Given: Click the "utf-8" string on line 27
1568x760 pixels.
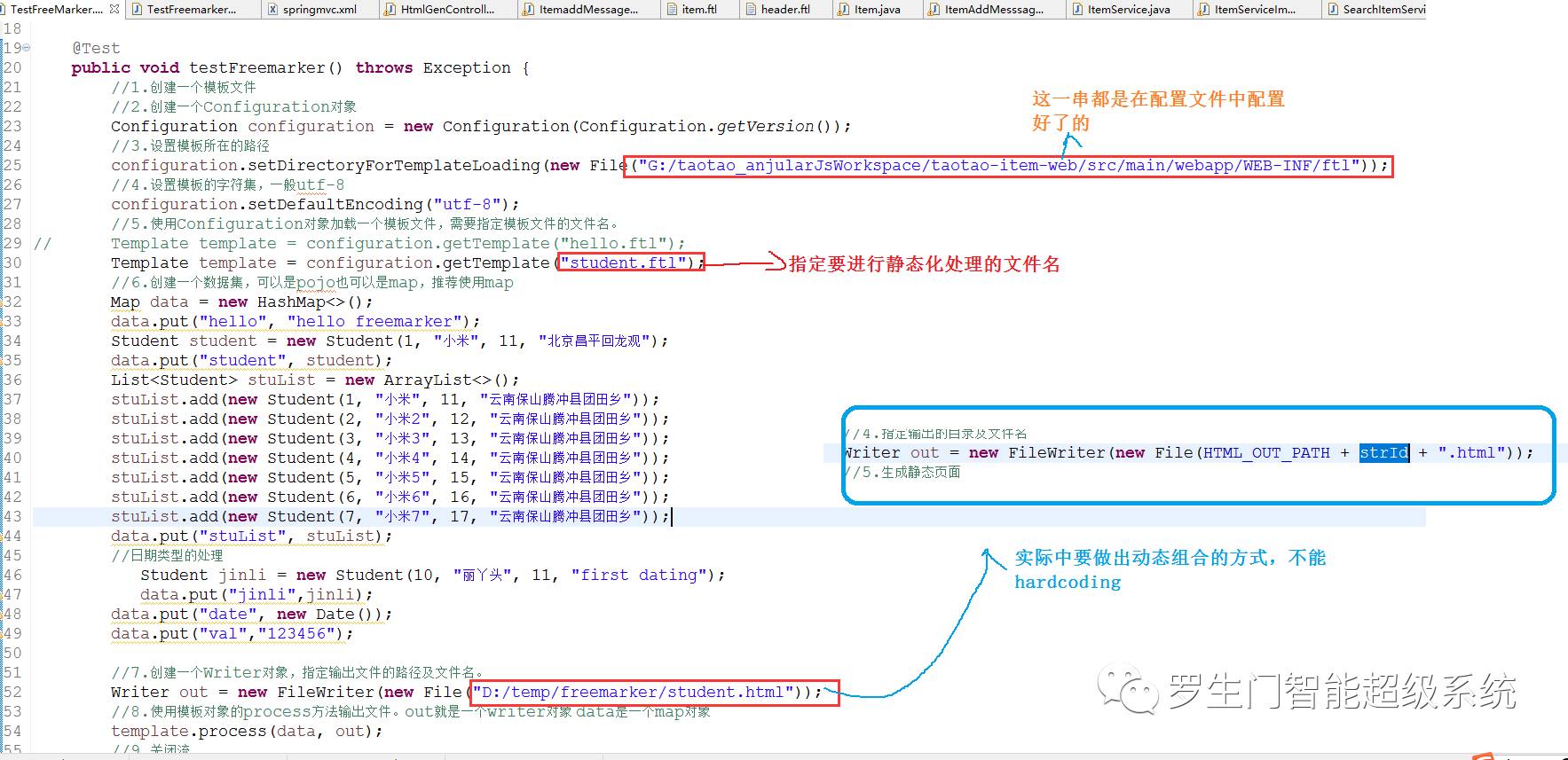Looking at the screenshot, I should 467,204.
